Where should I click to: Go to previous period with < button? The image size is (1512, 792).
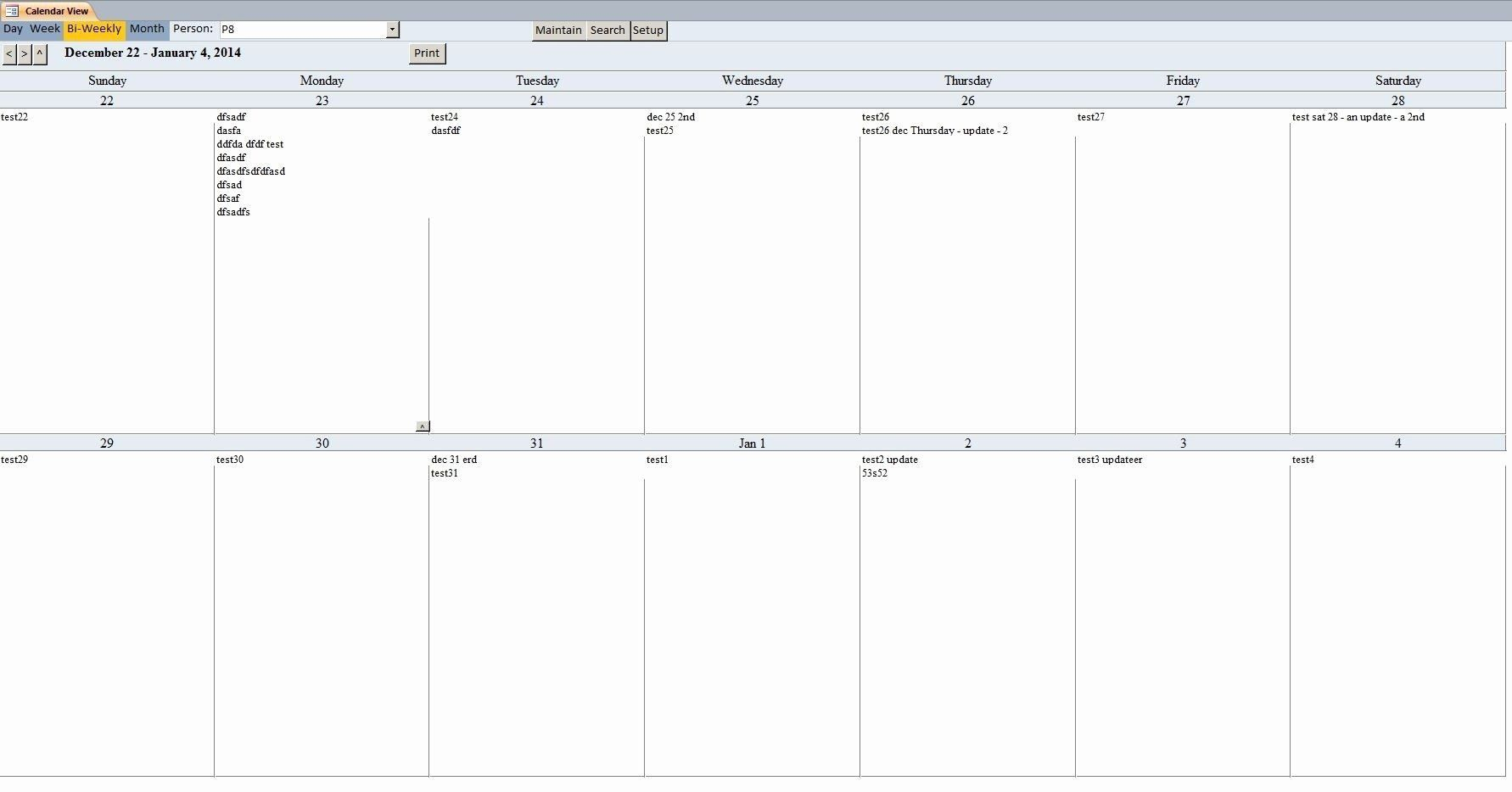click(8, 54)
